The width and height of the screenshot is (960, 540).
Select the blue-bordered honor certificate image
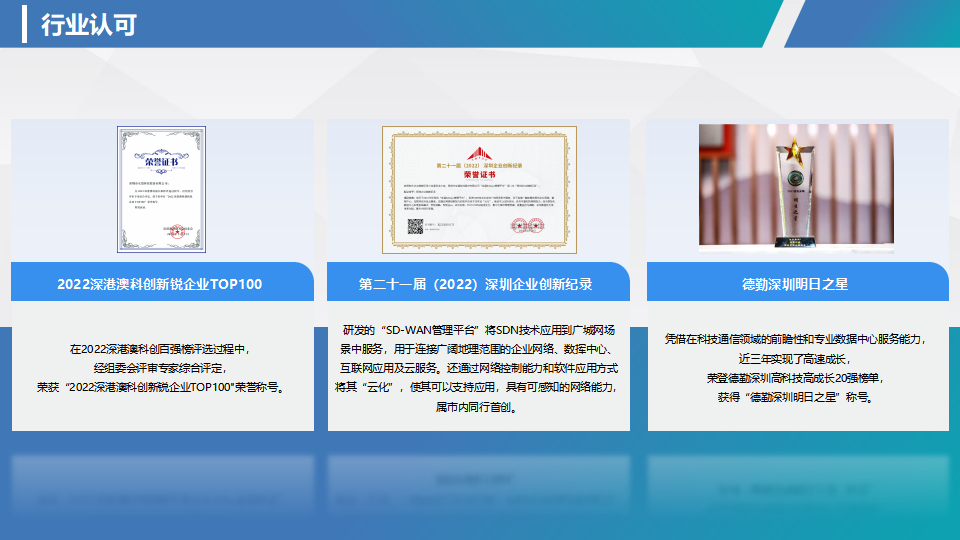161,190
